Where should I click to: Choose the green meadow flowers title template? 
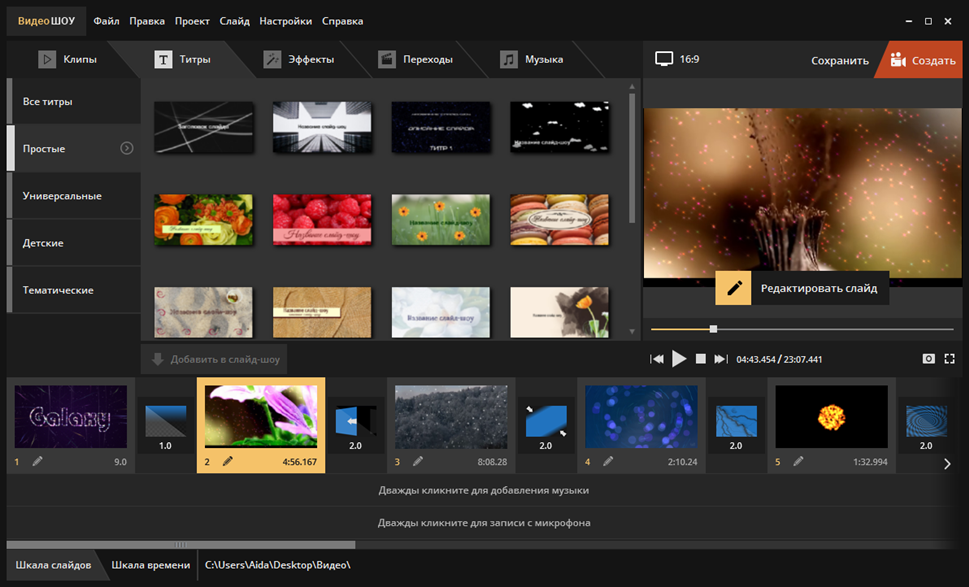coord(441,220)
